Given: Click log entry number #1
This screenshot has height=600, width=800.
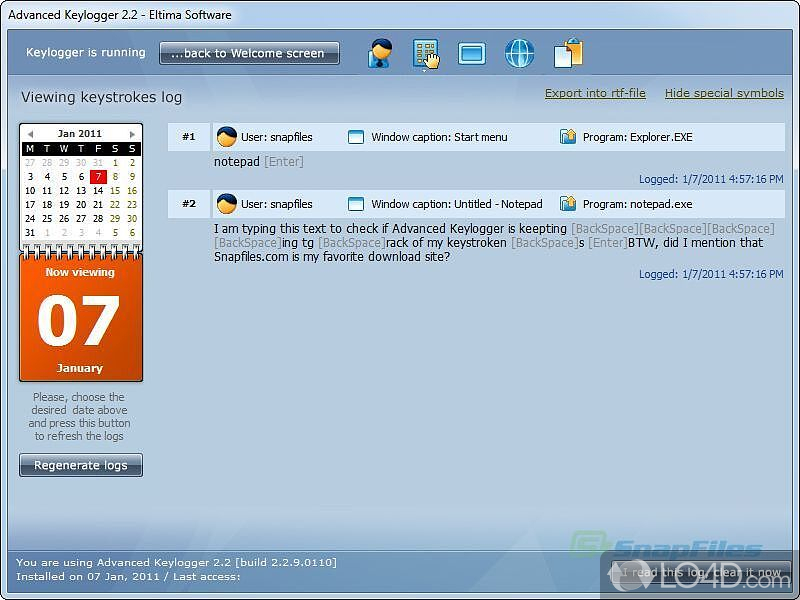Looking at the screenshot, I should [189, 137].
